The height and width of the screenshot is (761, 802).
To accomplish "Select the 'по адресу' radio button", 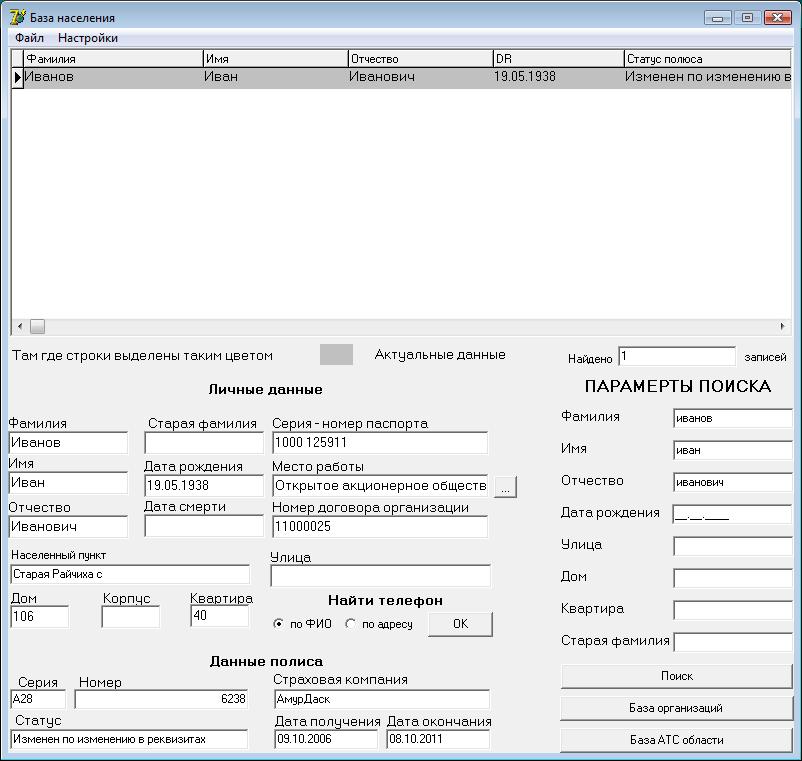I will [350, 624].
